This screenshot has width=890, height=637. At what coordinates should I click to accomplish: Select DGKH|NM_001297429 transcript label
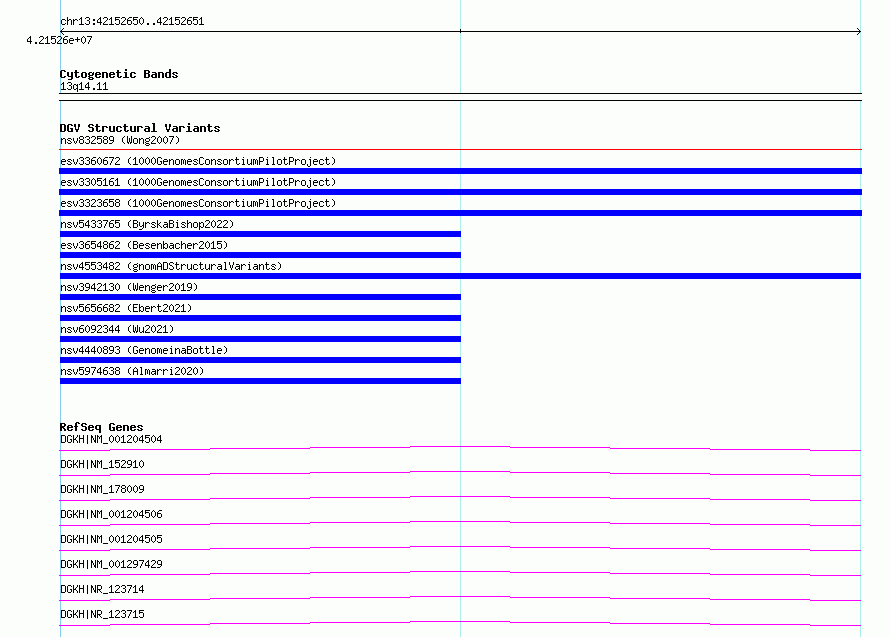[x=111, y=564]
